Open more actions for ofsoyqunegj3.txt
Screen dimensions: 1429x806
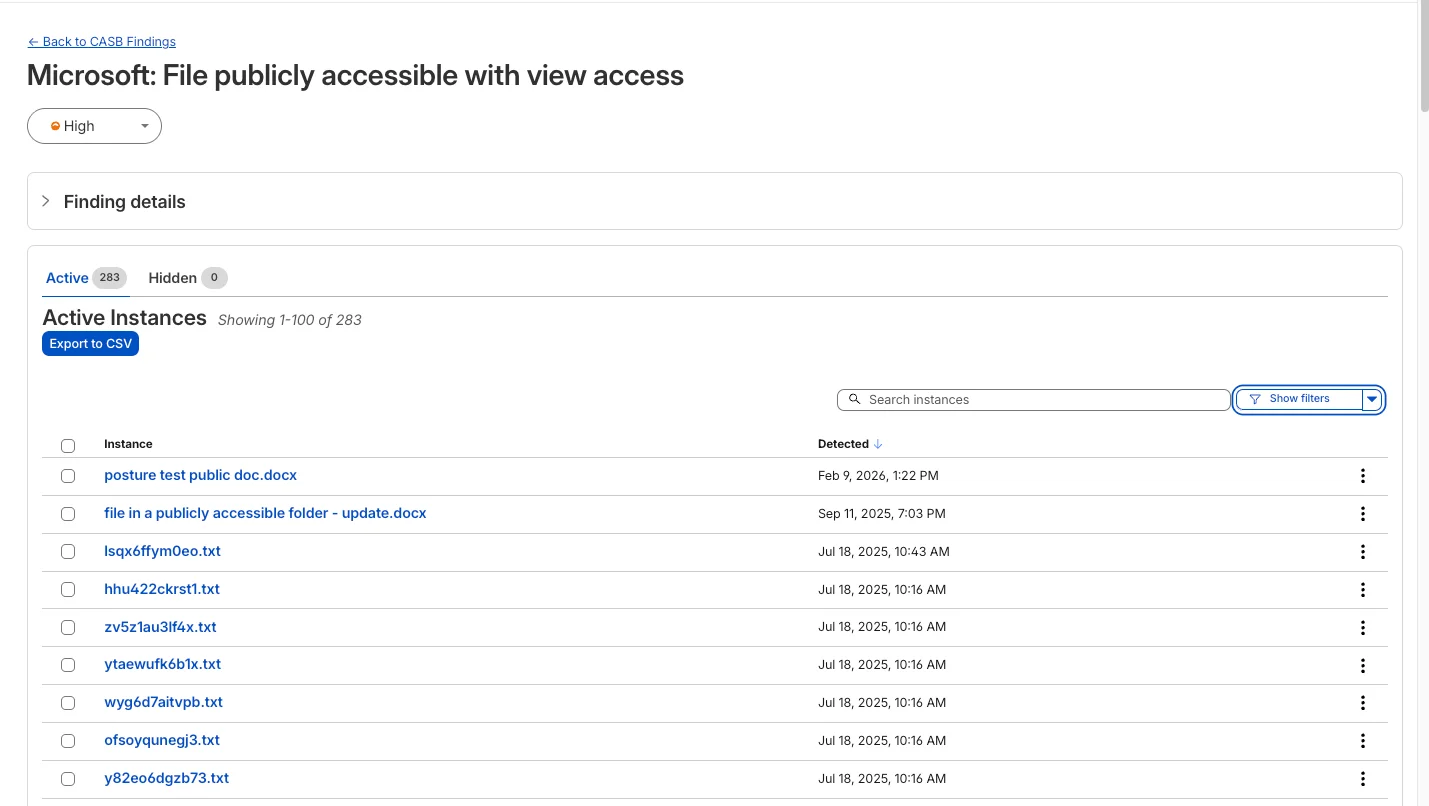click(1362, 741)
